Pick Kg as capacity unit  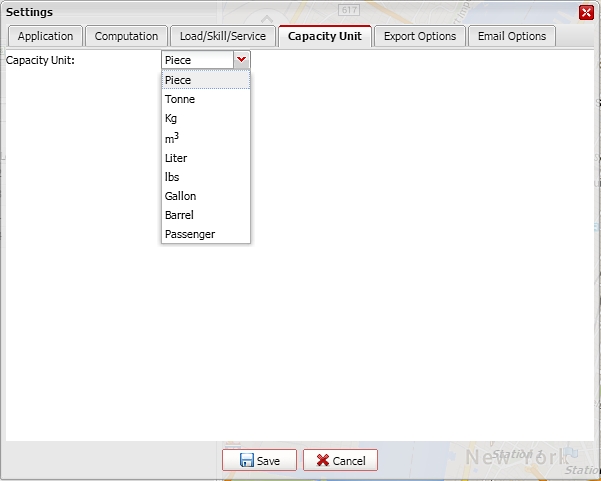click(x=206, y=118)
